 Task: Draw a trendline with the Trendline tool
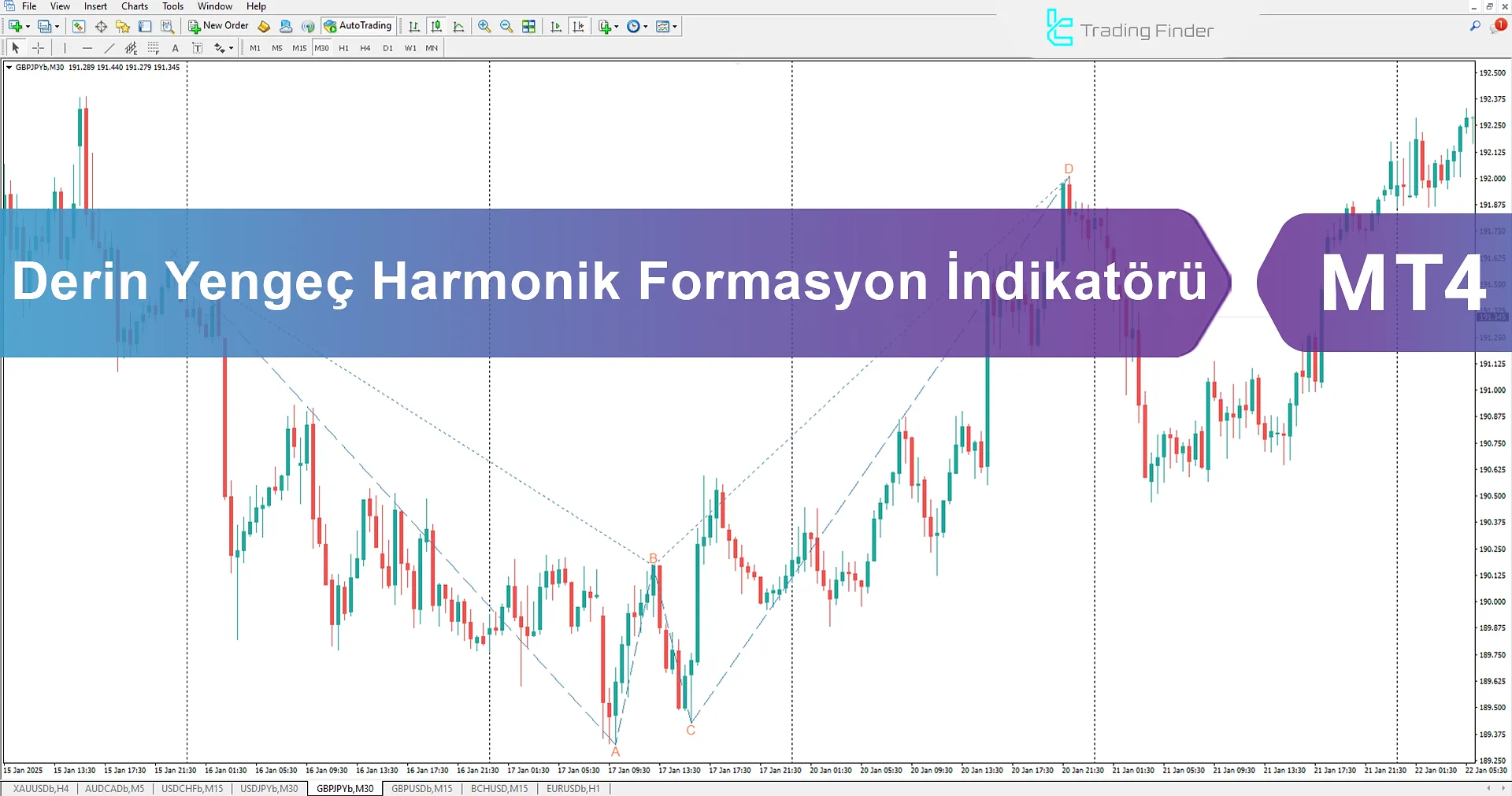point(109,48)
